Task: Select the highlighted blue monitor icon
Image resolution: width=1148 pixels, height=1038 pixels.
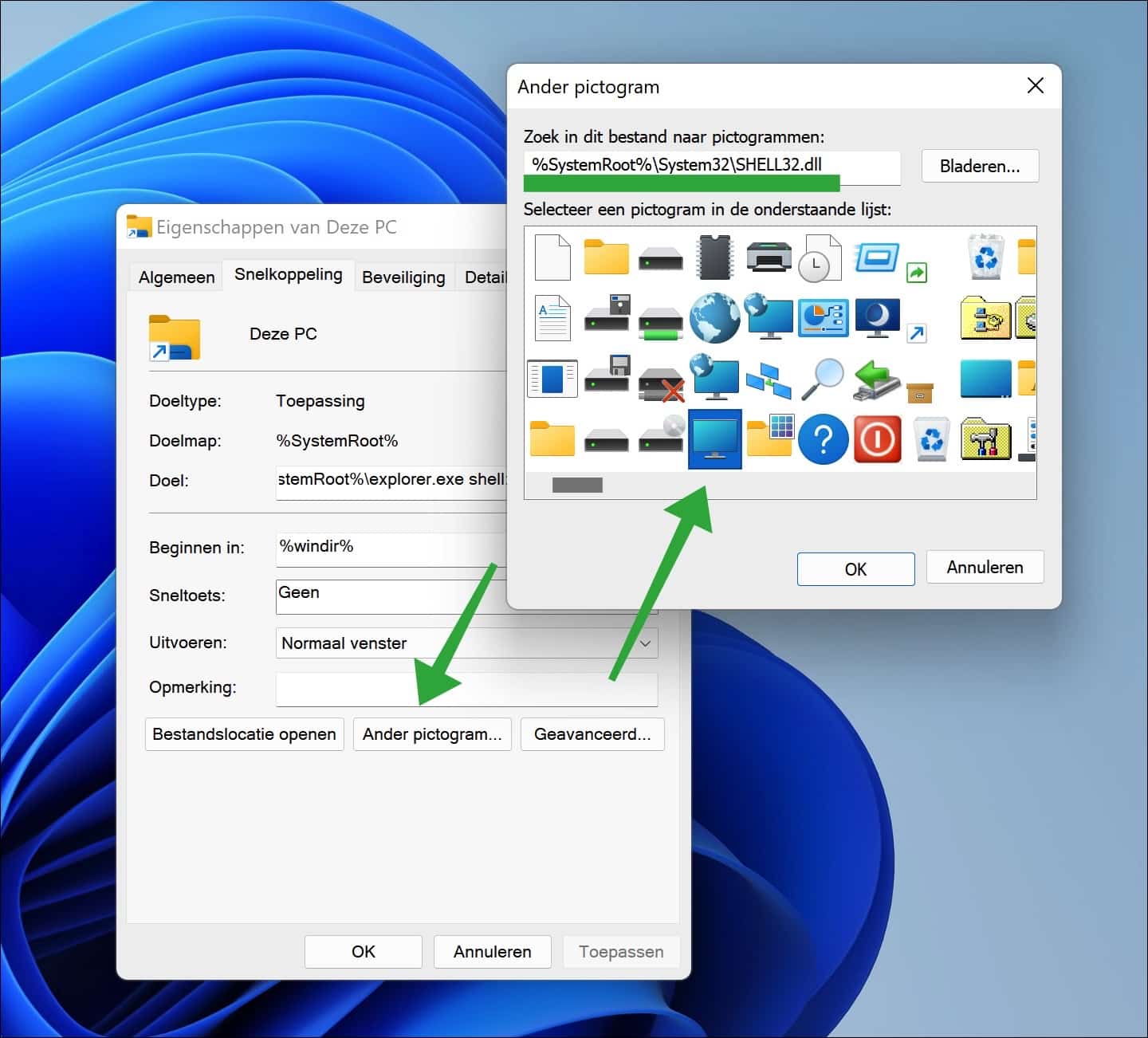Action: click(x=715, y=438)
